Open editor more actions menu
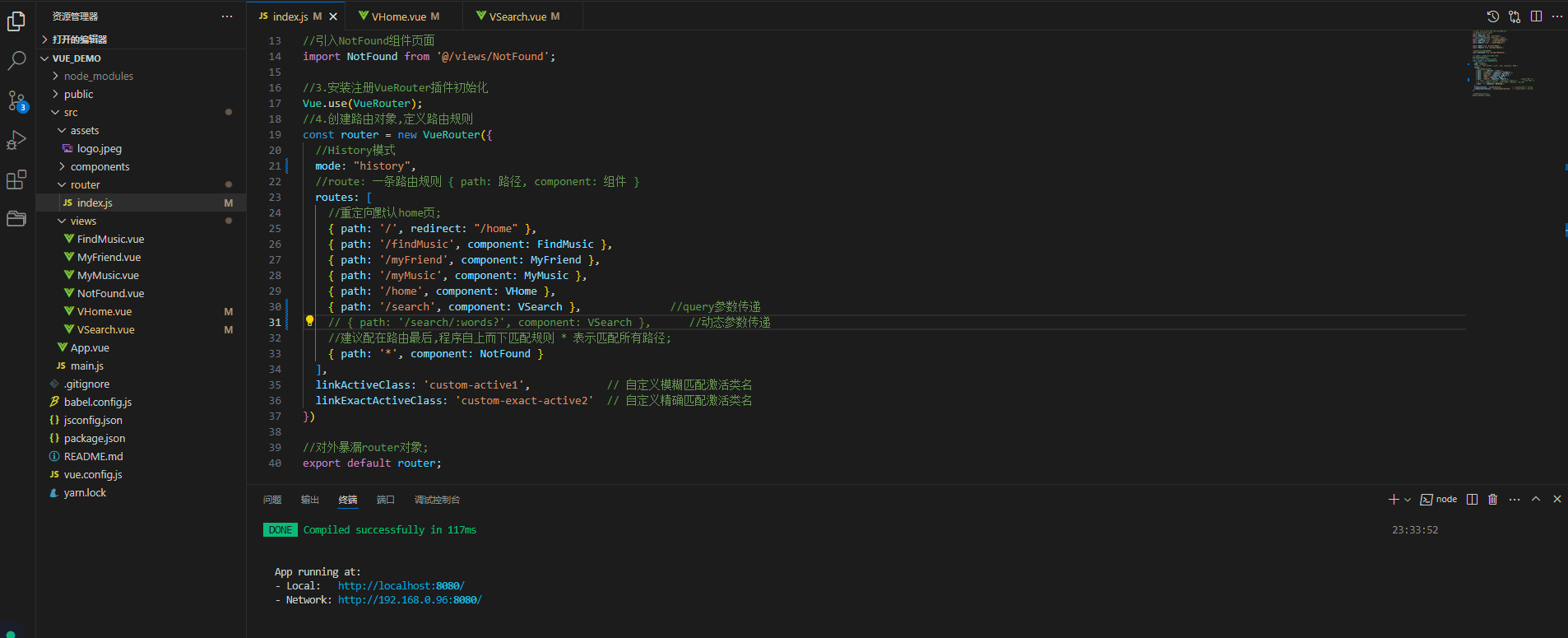Screen dimensions: 1568x638 point(1556,16)
